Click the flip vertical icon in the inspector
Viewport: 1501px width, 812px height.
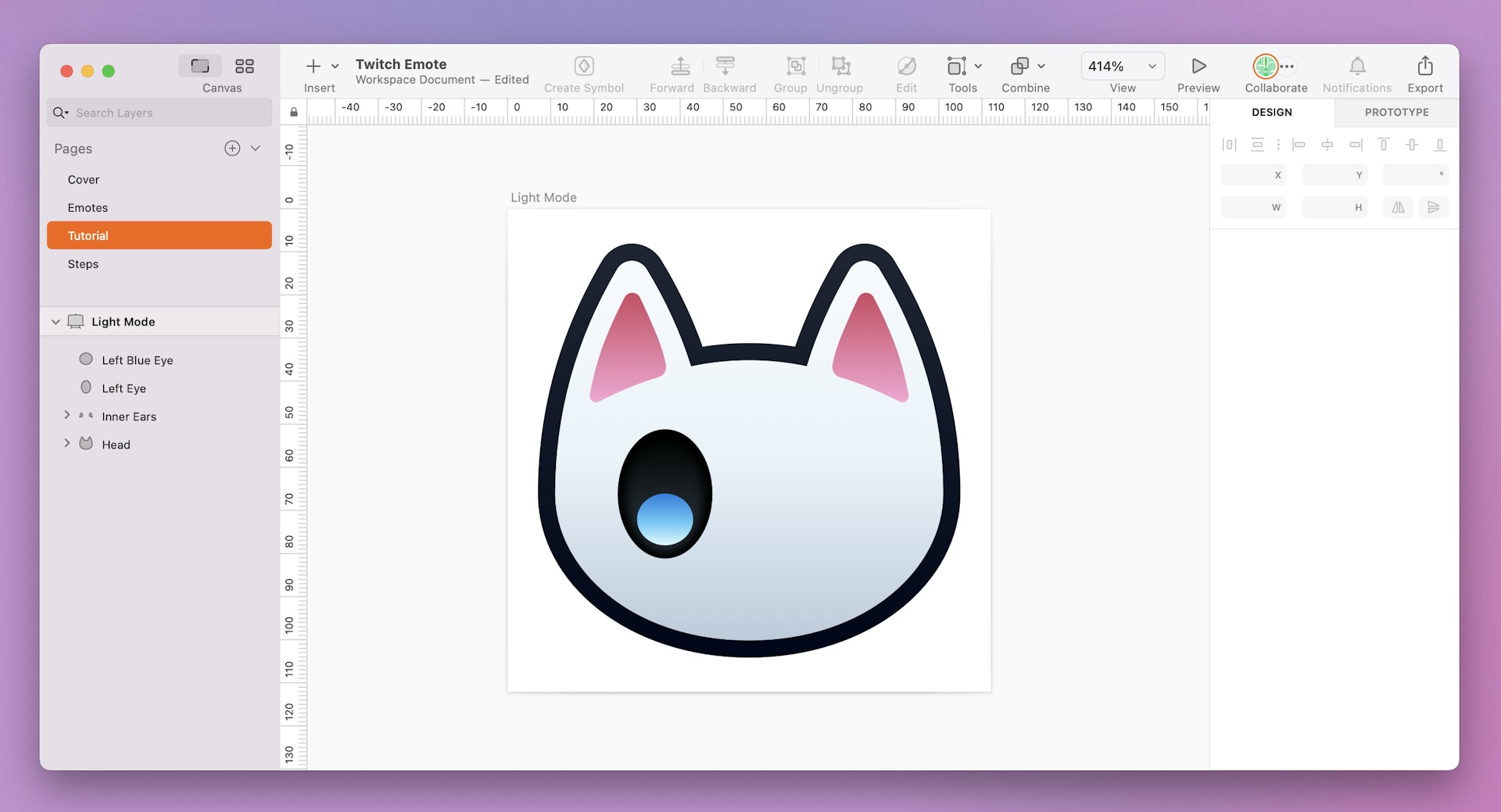click(x=1434, y=207)
